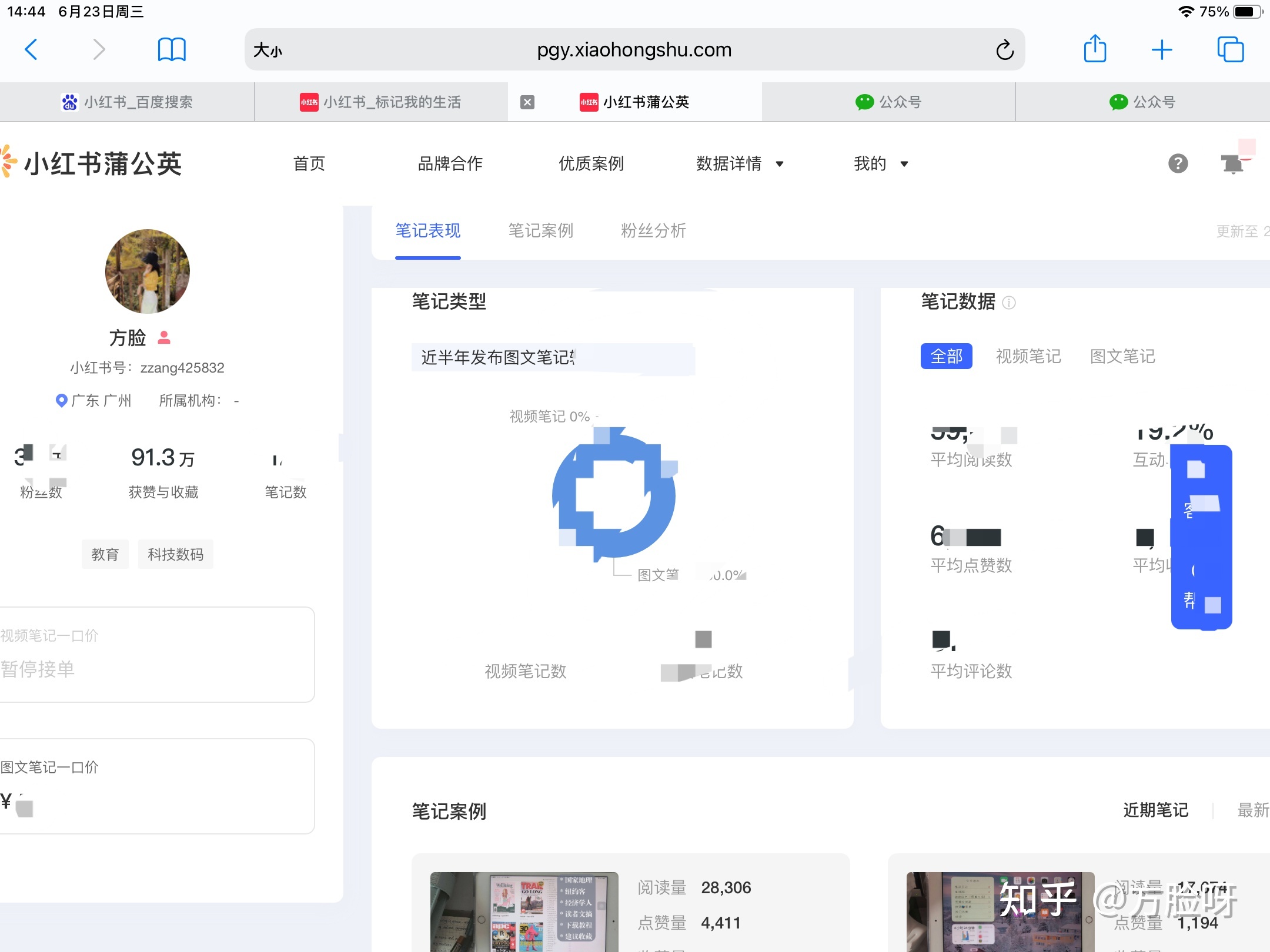Tap the 大小 text size button
This screenshot has height=952, width=1270.
(268, 51)
